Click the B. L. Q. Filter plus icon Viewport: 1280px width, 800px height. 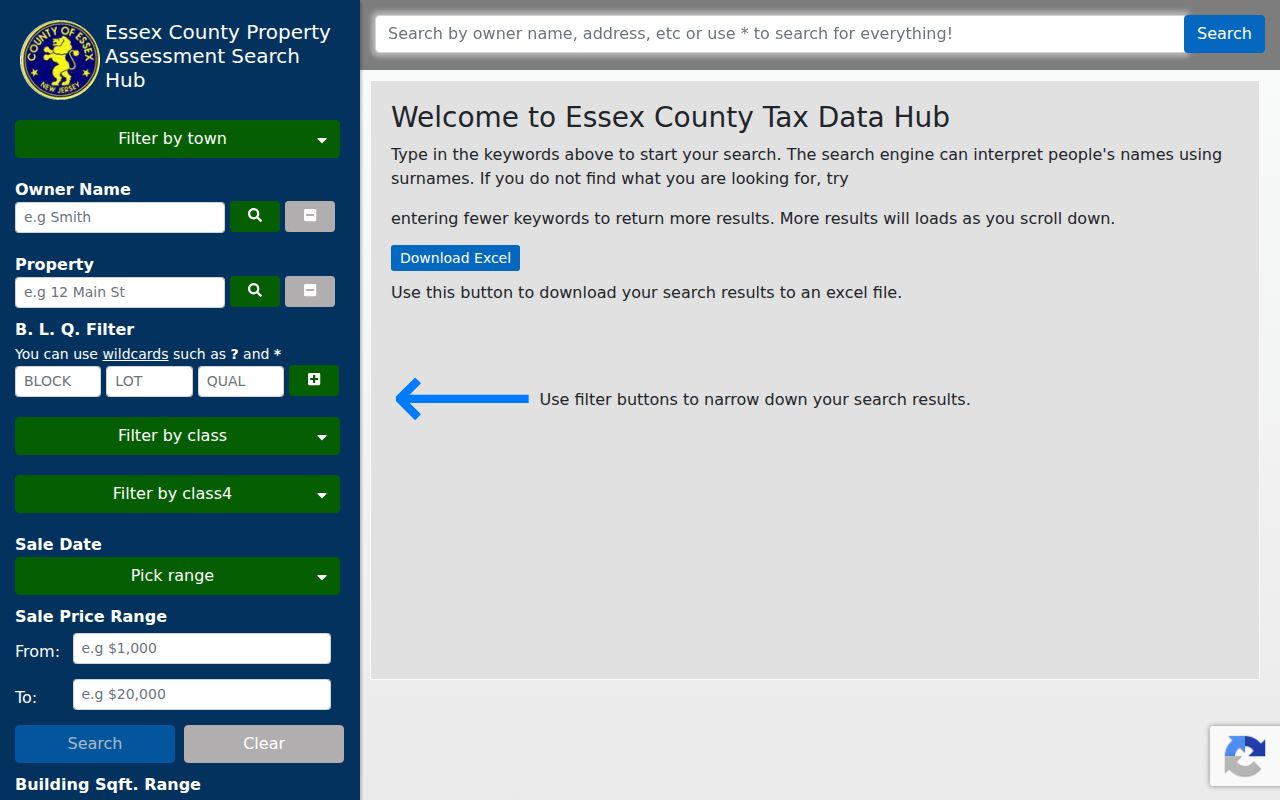pyautogui.click(x=314, y=380)
